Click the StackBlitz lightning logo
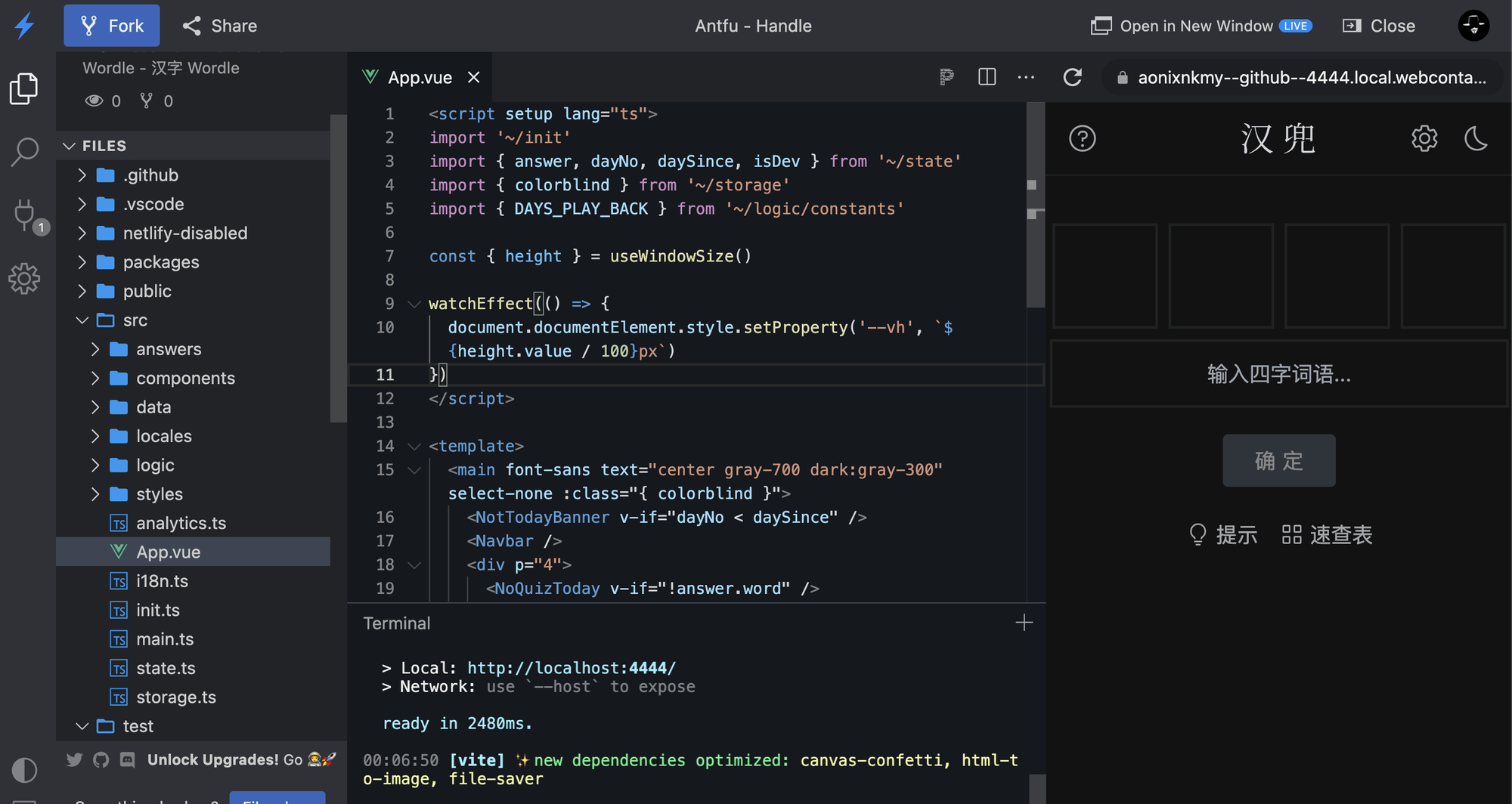Screen dimensions: 1512x804 [x=25, y=26]
